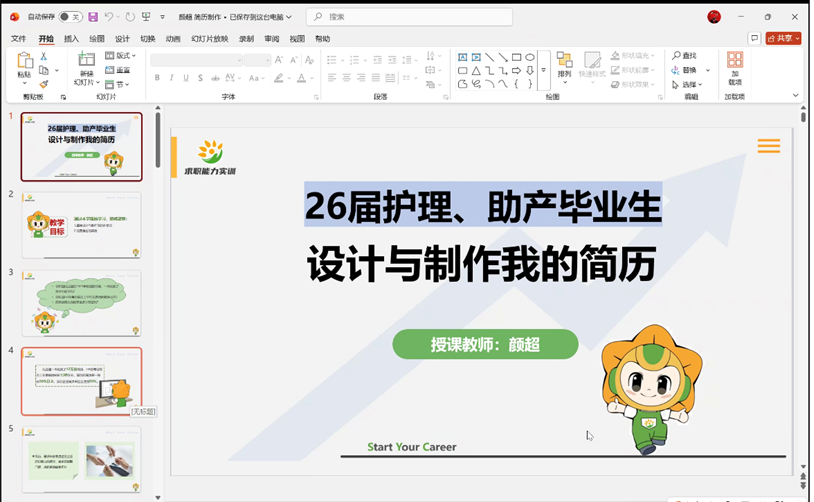814x502 pixels.
Task: Select the Format Painter brush icon
Action: 44,84
